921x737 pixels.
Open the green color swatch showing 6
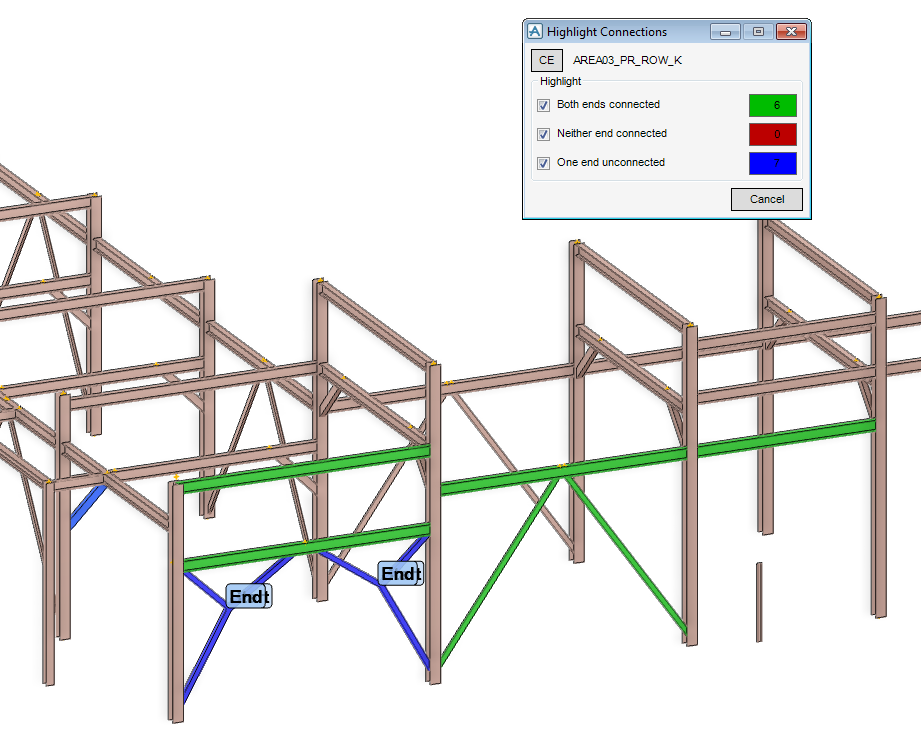pos(772,106)
